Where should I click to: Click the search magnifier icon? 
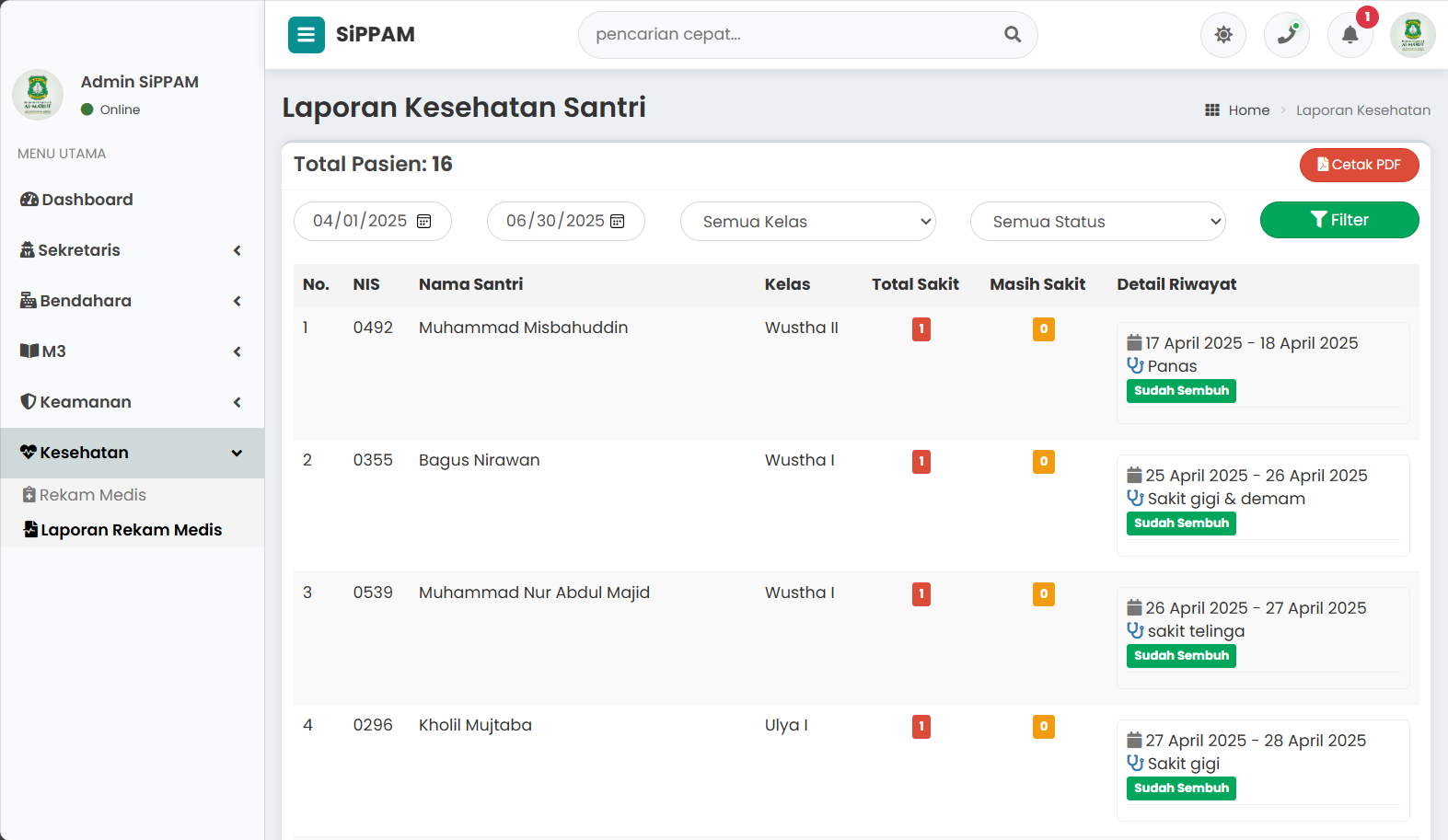pos(1013,35)
